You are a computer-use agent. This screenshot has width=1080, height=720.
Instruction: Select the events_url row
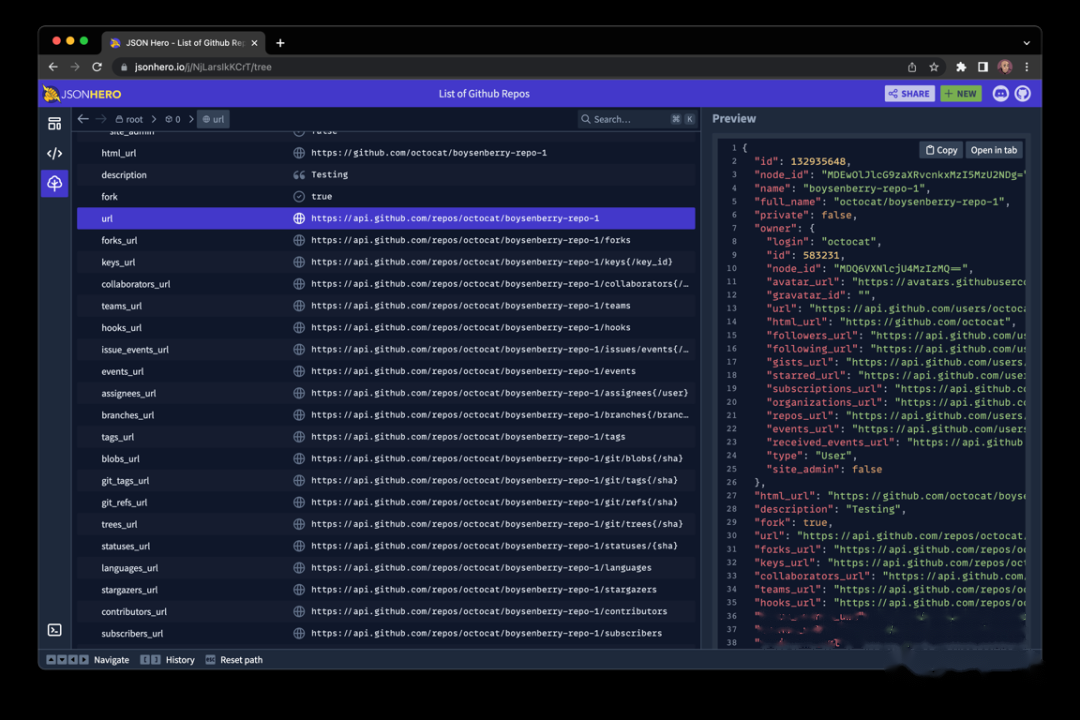click(x=386, y=371)
